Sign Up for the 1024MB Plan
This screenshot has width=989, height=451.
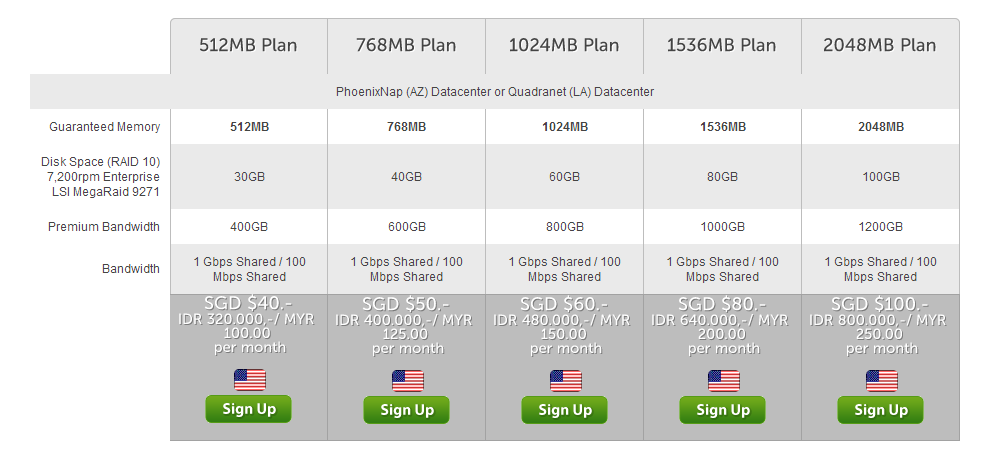[x=565, y=410]
